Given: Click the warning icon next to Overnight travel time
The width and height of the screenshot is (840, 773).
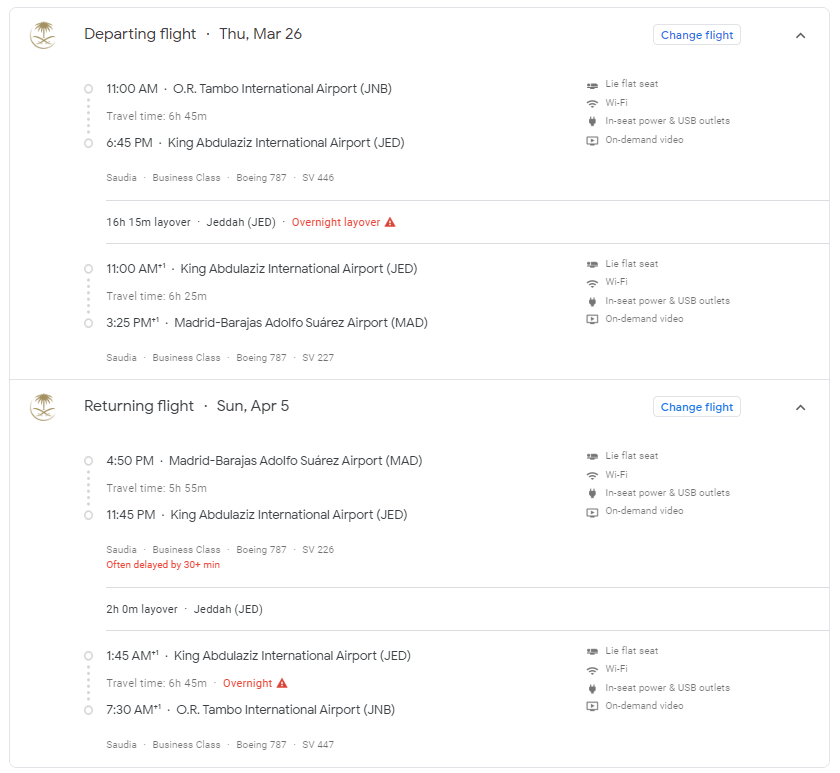Looking at the screenshot, I should pyautogui.click(x=282, y=683).
